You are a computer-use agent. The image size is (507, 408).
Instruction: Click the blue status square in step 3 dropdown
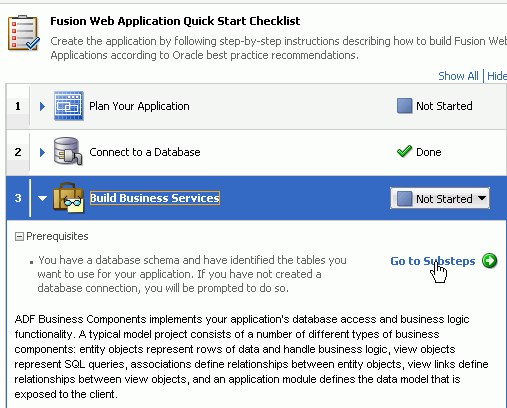[405, 199]
